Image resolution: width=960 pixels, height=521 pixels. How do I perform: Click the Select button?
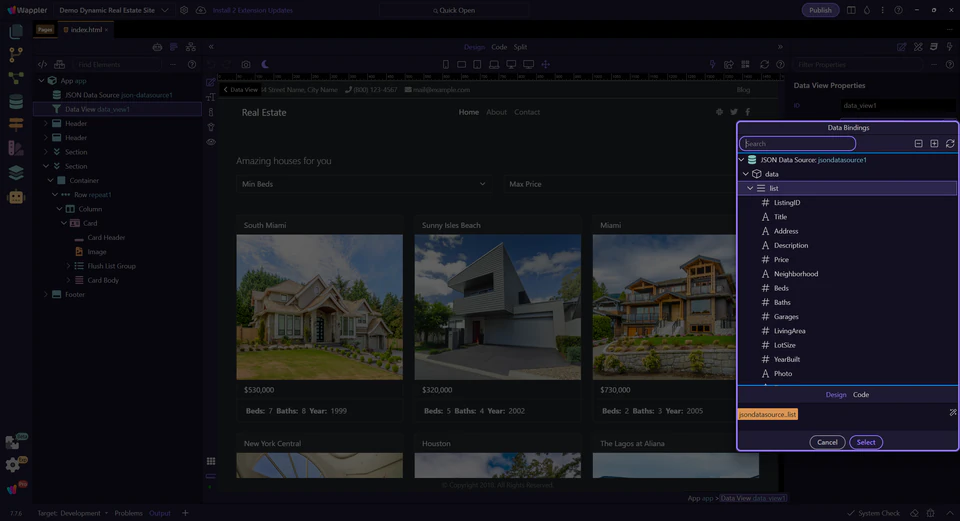click(x=866, y=442)
